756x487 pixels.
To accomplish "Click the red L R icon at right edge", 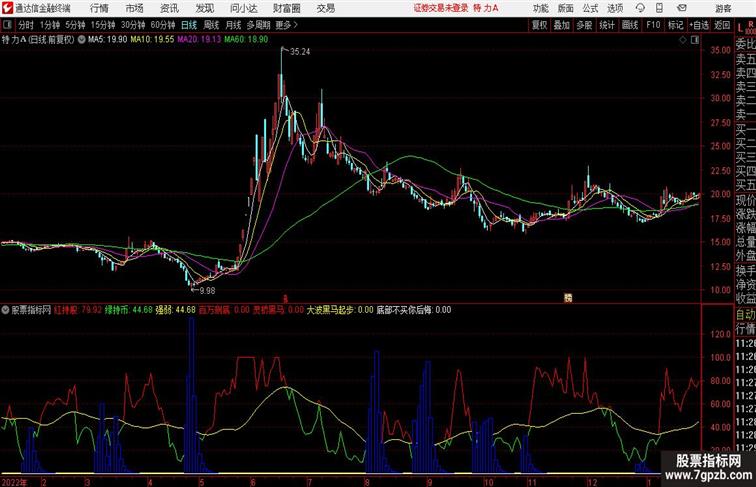I will tap(746, 27).
